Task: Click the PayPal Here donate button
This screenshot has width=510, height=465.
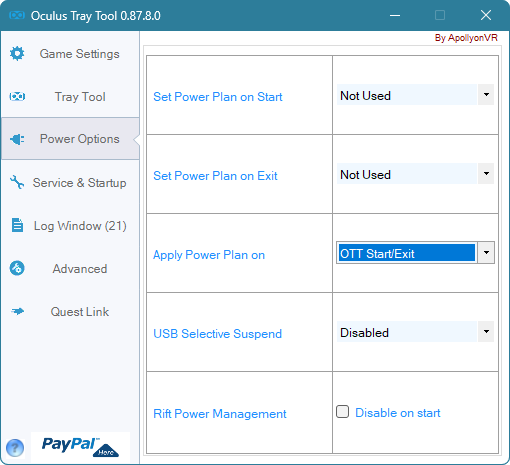Action: point(80,447)
